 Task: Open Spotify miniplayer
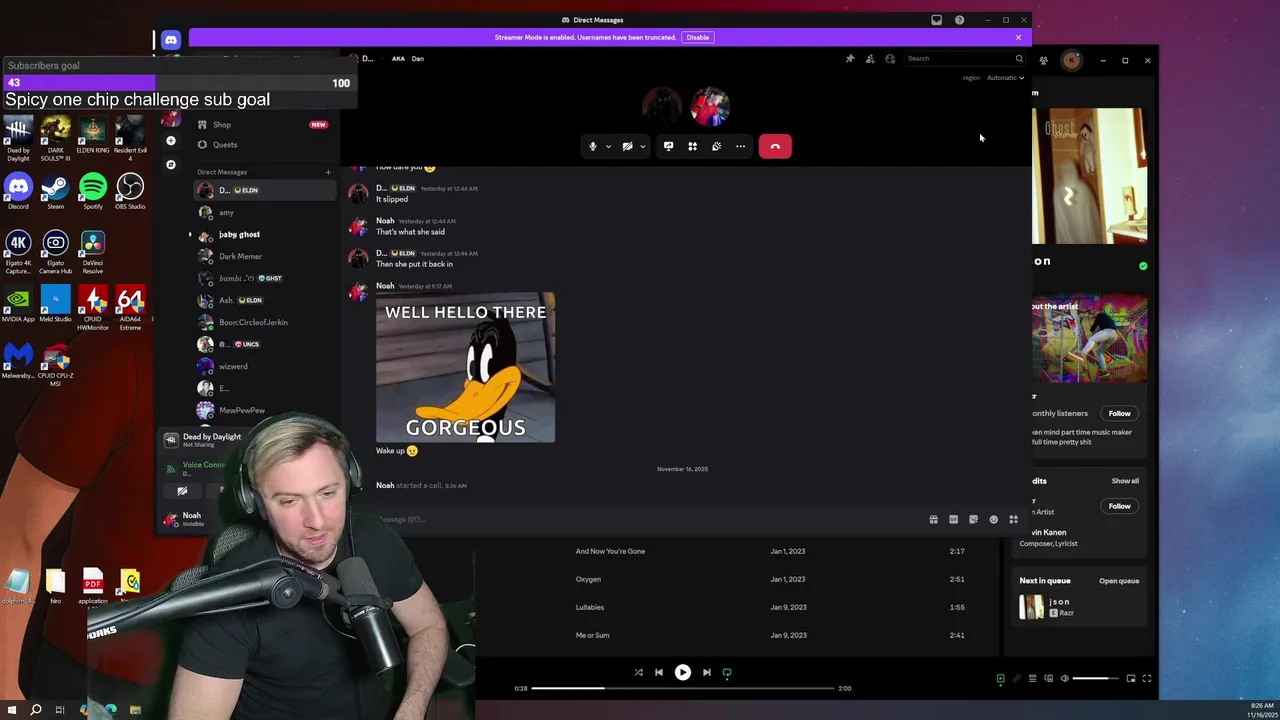(1131, 679)
